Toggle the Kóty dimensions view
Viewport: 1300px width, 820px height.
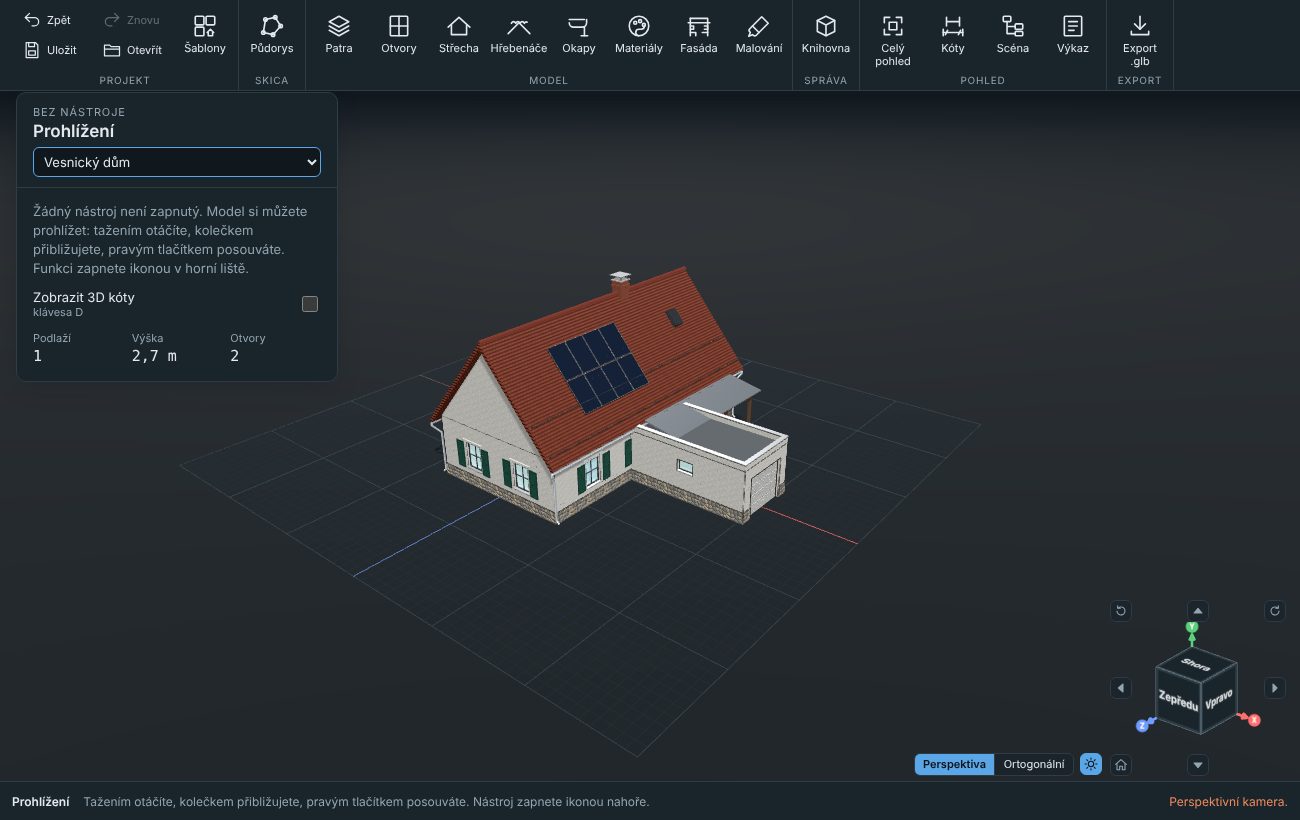point(953,35)
